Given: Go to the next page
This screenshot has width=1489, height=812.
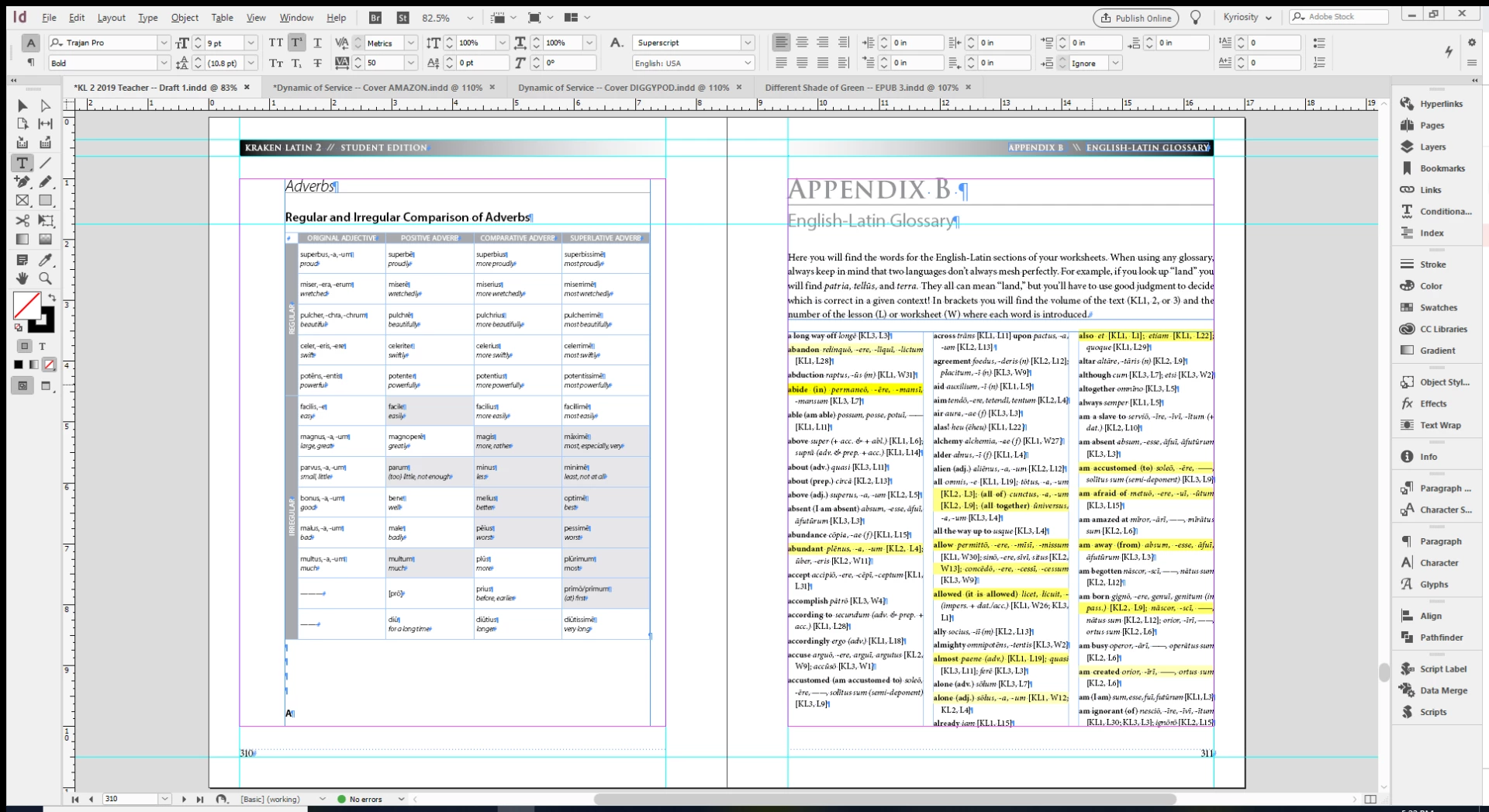Looking at the screenshot, I should coord(184,799).
